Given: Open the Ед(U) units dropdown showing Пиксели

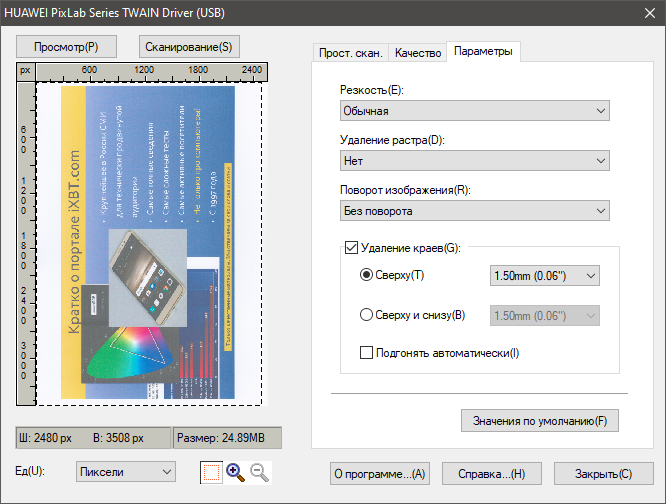Looking at the screenshot, I should click(x=126, y=472).
